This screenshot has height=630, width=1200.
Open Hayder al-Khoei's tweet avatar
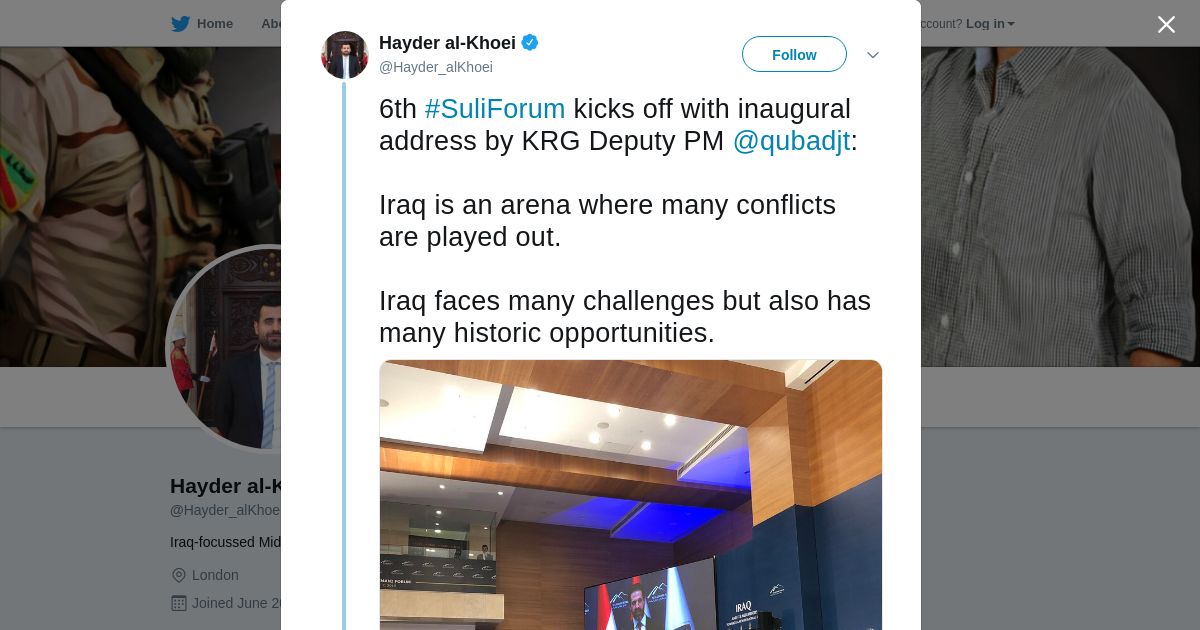tap(345, 55)
